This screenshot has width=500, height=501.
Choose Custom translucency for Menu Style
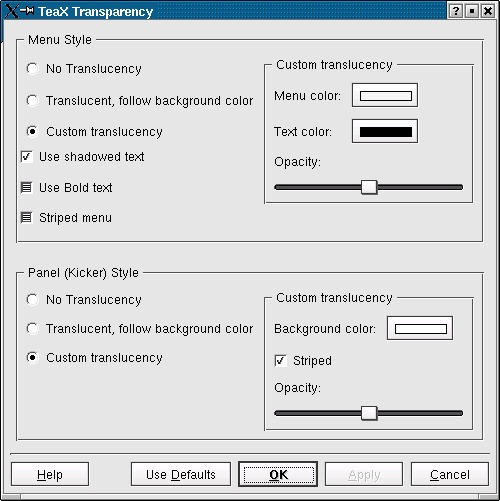32,131
